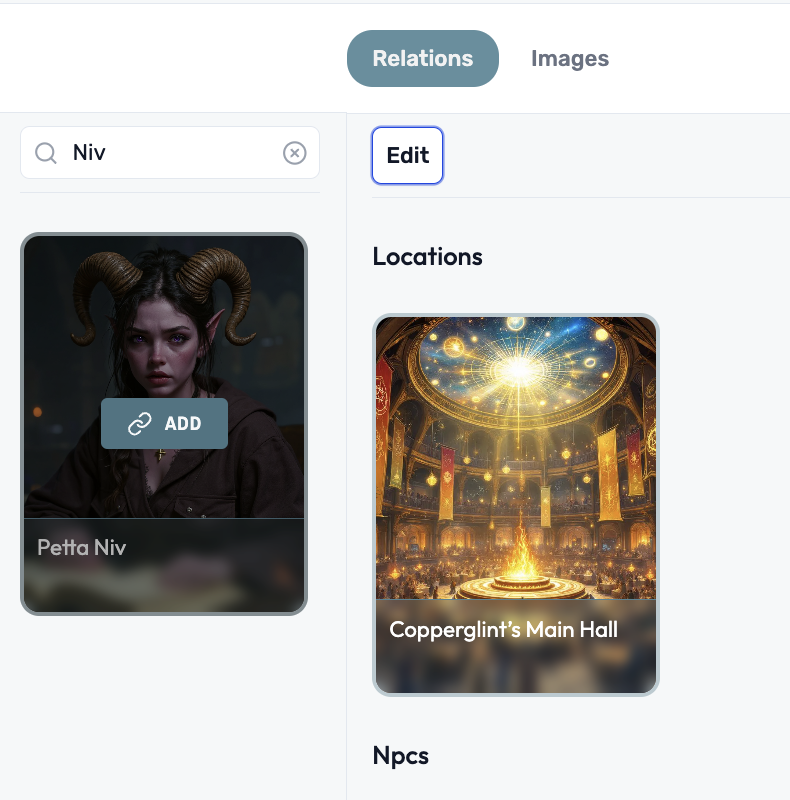The height and width of the screenshot is (800, 790).
Task: Open the Petta Niv name link
Action: click(x=81, y=547)
